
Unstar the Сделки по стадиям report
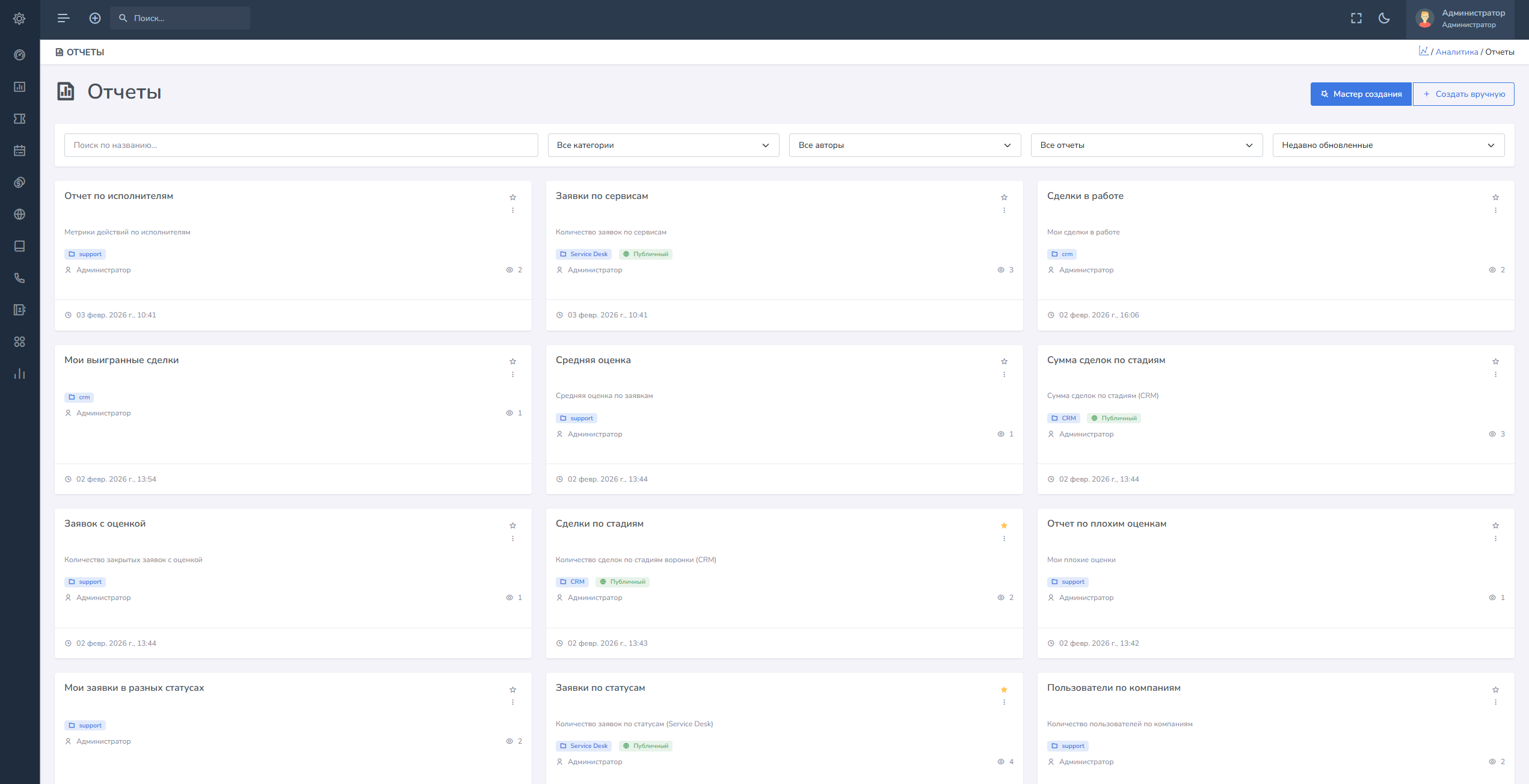point(1004,525)
